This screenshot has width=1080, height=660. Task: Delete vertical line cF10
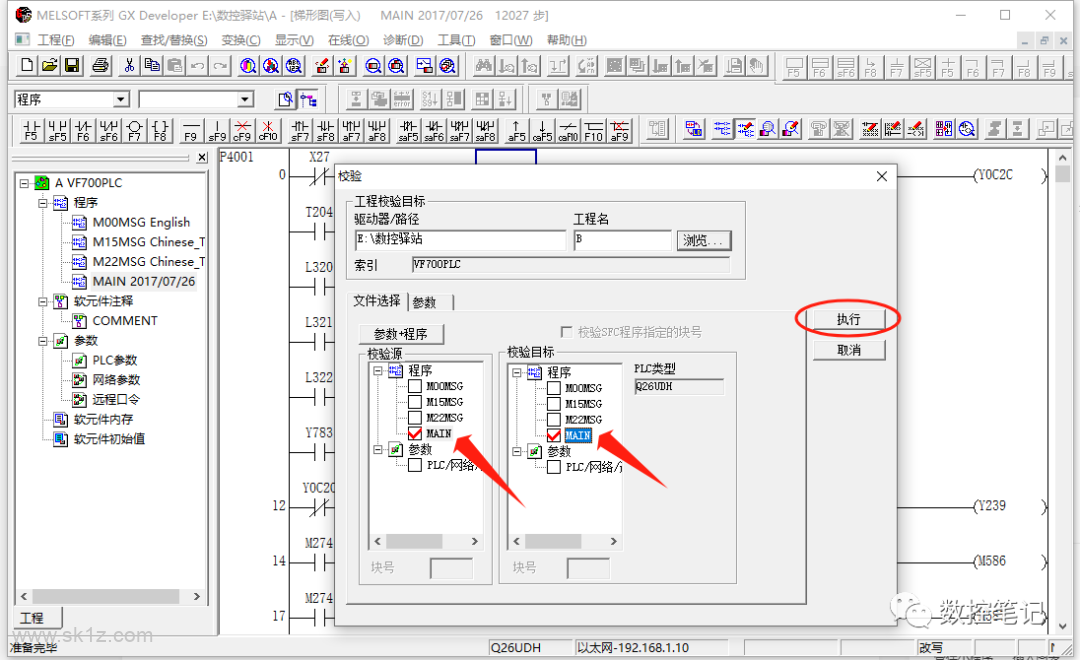(268, 130)
